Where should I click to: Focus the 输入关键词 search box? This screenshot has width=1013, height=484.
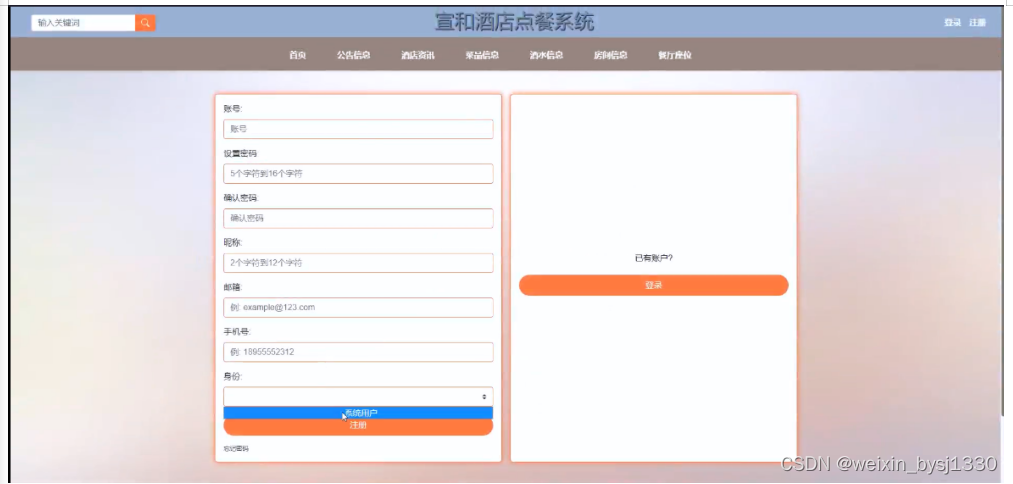83,23
